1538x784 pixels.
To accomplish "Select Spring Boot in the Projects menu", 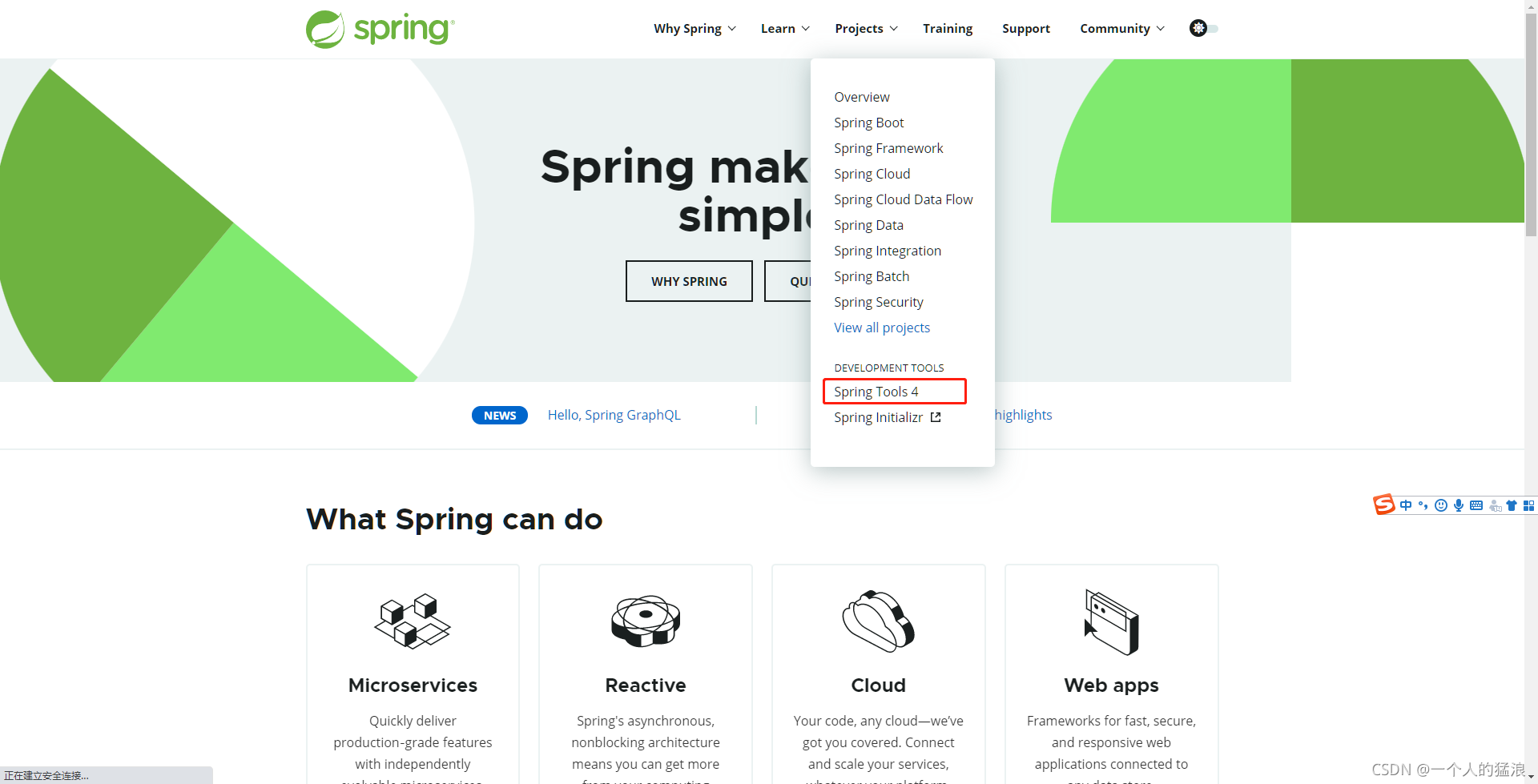I will pos(869,123).
